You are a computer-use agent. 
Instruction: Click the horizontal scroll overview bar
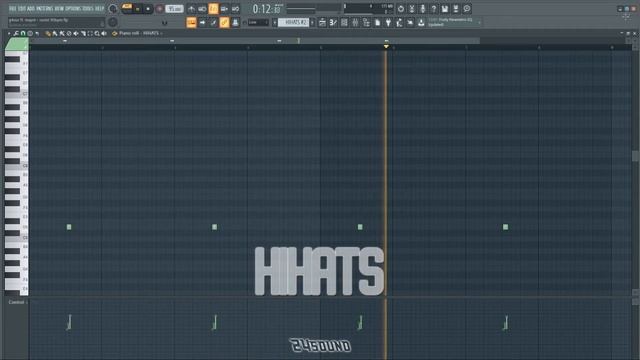click(254, 41)
